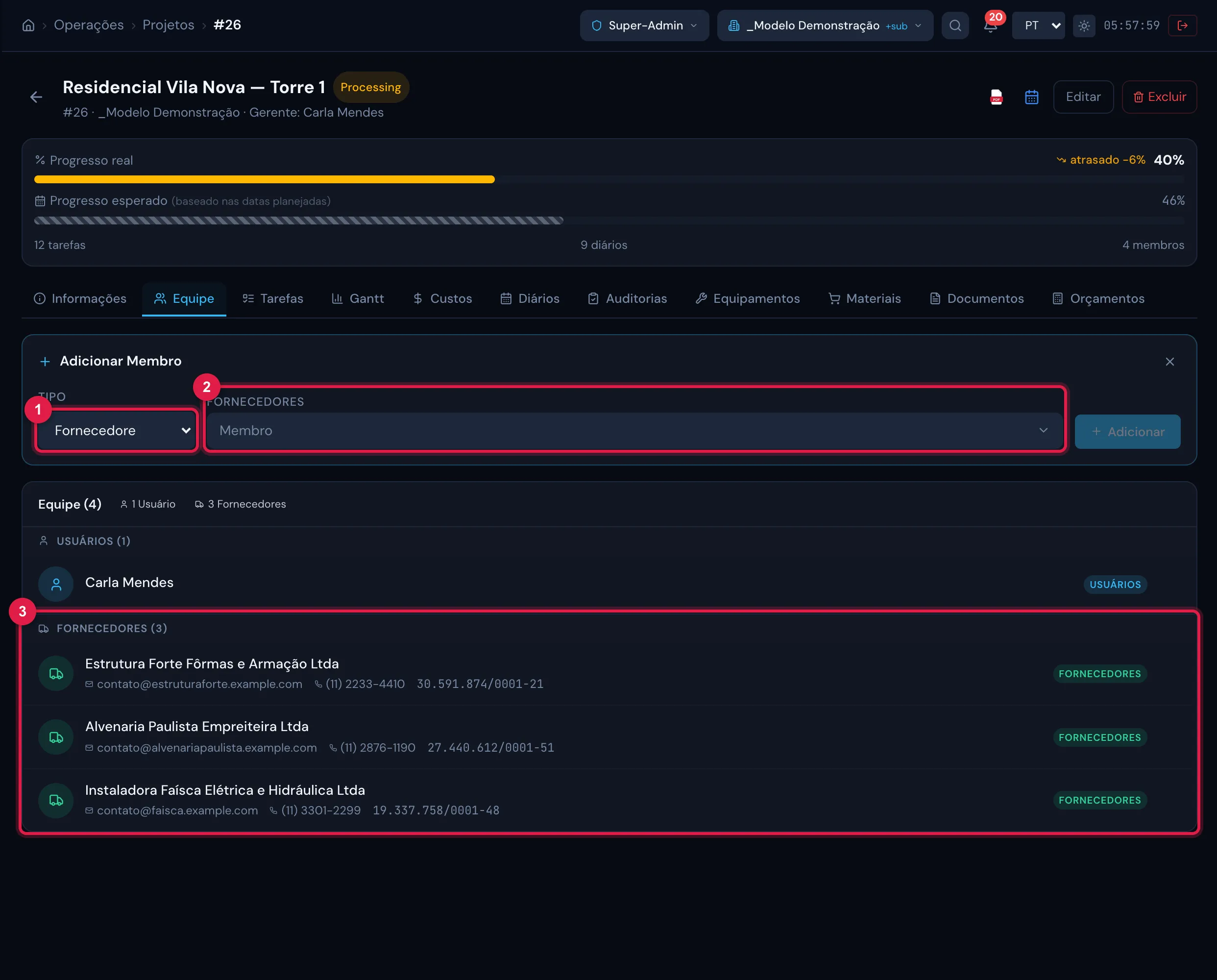Image resolution: width=1217 pixels, height=980 pixels.
Task: Click the yellow Progresso real bar
Action: (264, 179)
